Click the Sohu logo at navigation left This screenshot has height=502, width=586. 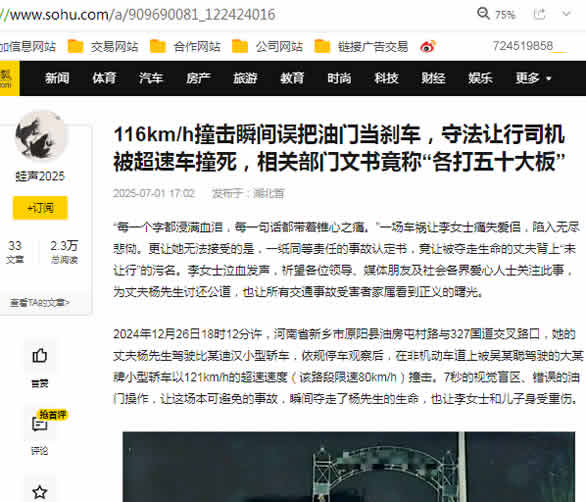8,78
